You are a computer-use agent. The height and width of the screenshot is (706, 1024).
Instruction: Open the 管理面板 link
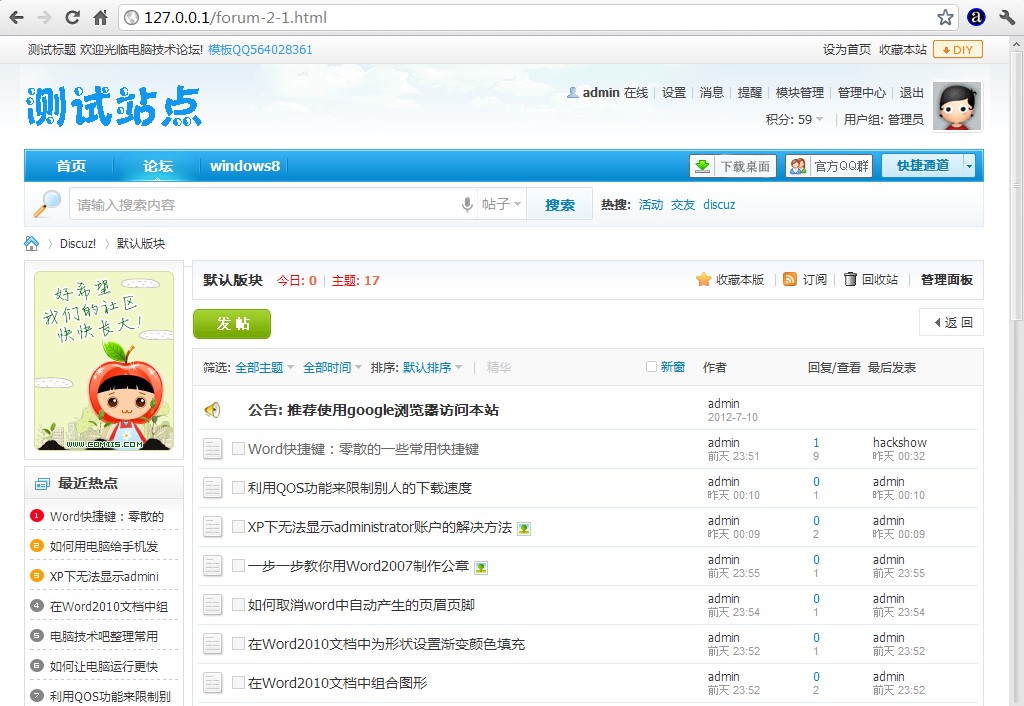click(946, 280)
